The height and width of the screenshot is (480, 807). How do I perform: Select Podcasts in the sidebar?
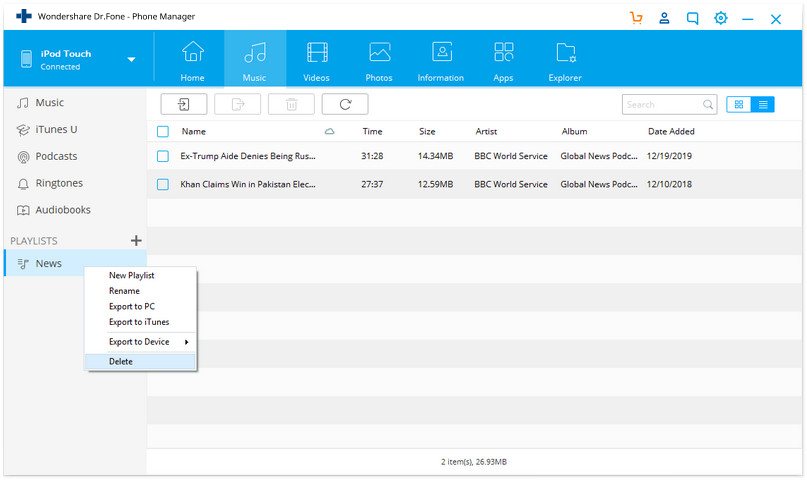[x=75, y=156]
